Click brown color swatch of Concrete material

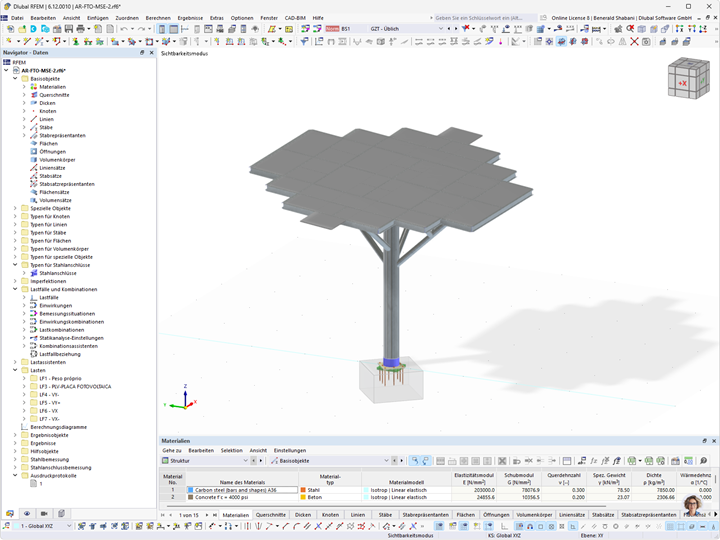tap(191, 497)
